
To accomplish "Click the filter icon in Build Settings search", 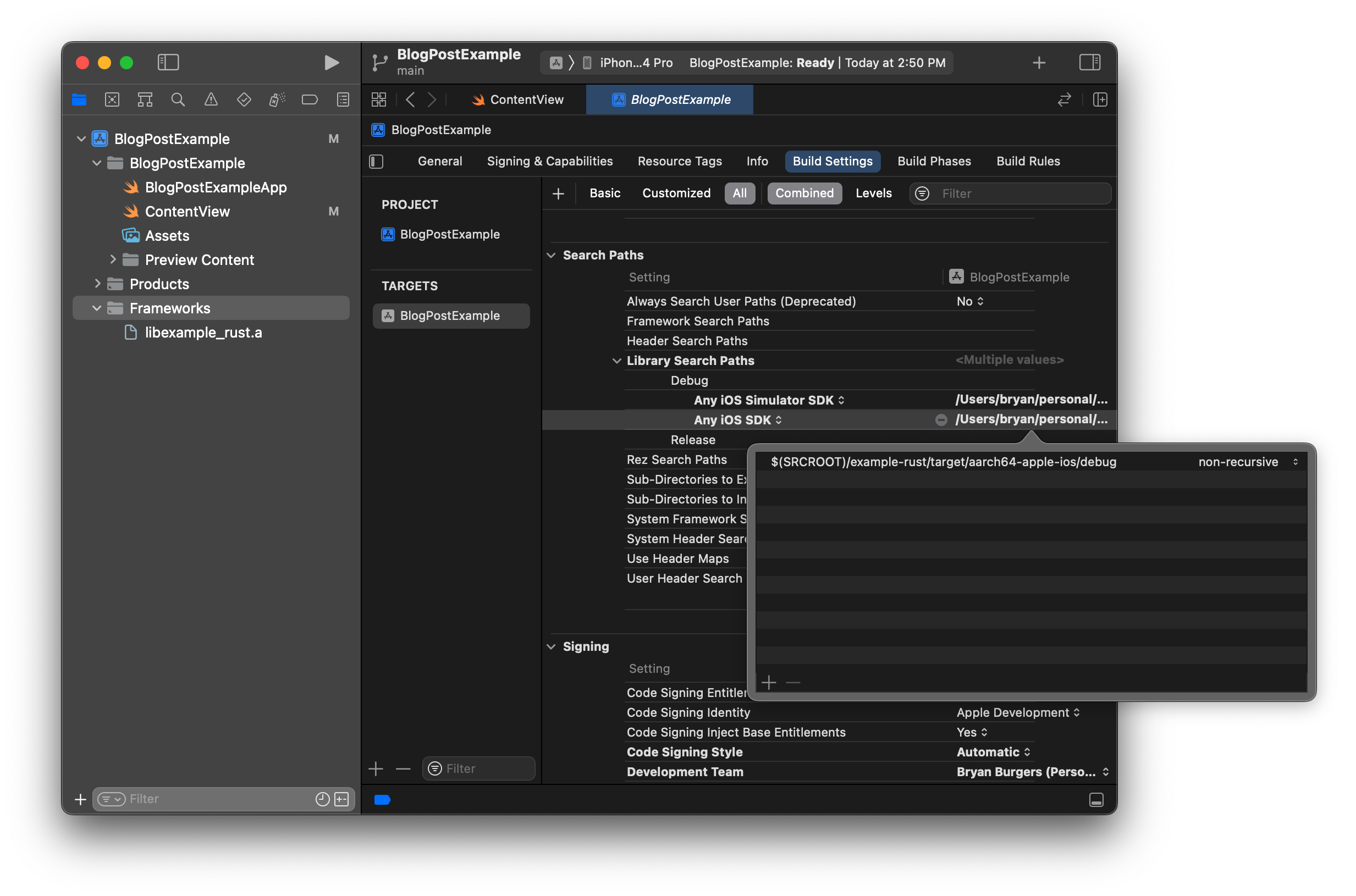I will click(x=922, y=193).
